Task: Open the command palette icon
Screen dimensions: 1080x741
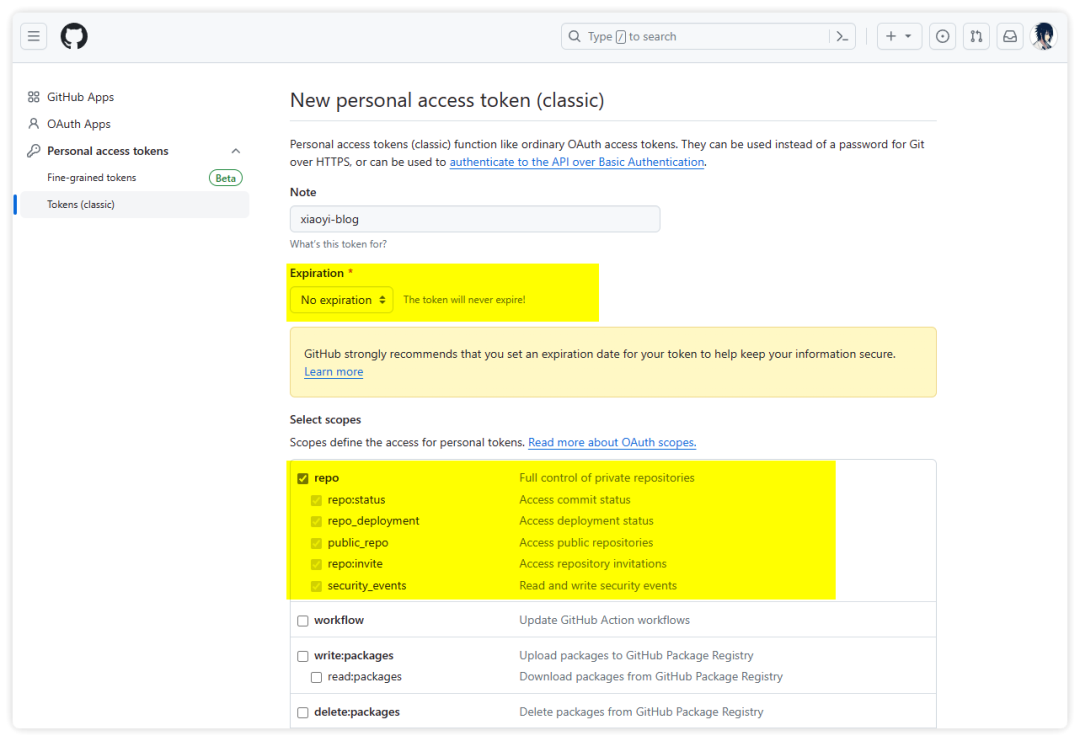Action: click(x=843, y=37)
